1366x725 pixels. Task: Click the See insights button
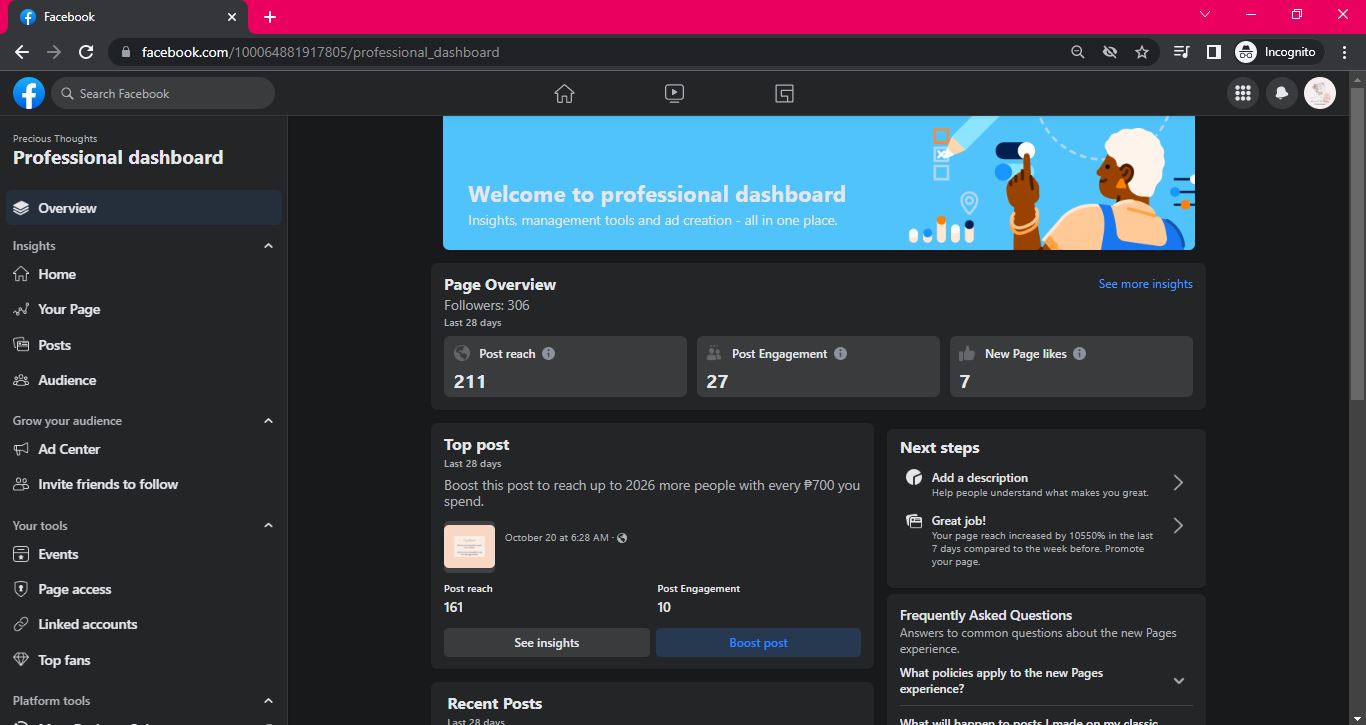[x=547, y=643]
